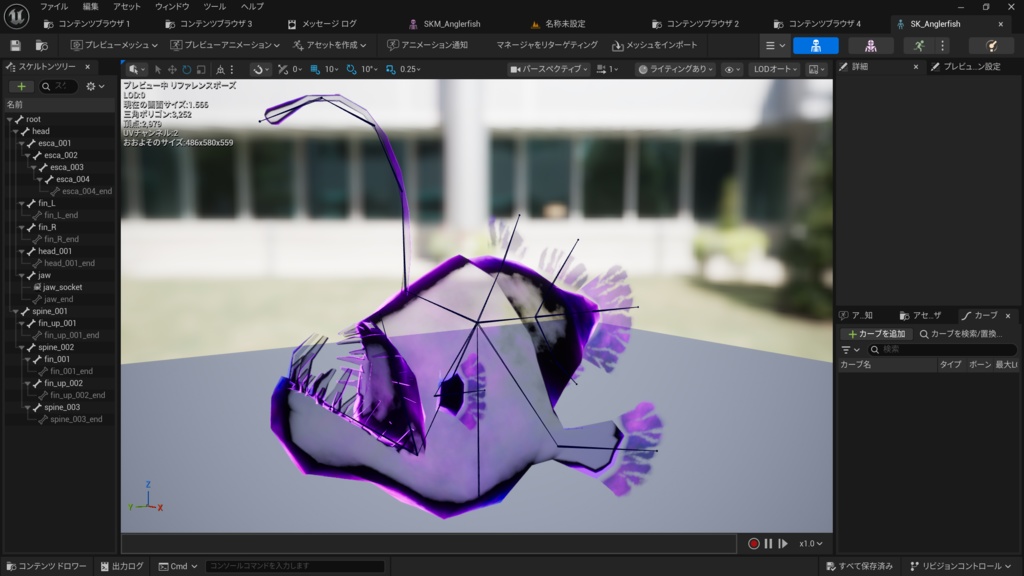Open the ウィンドウ (Window) menu
The height and width of the screenshot is (576, 1024).
172,7
